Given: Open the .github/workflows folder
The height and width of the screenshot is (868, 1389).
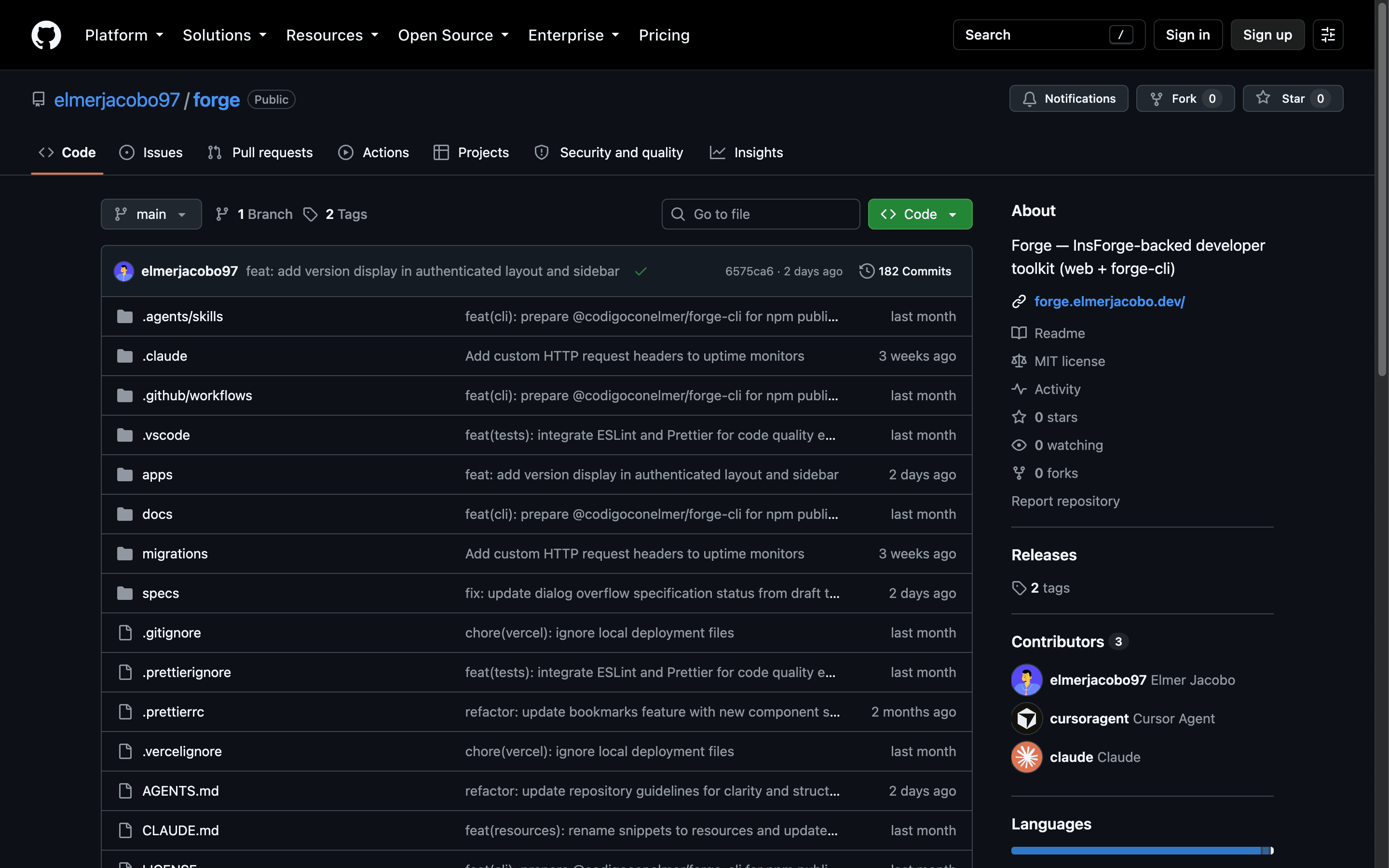Looking at the screenshot, I should [197, 395].
